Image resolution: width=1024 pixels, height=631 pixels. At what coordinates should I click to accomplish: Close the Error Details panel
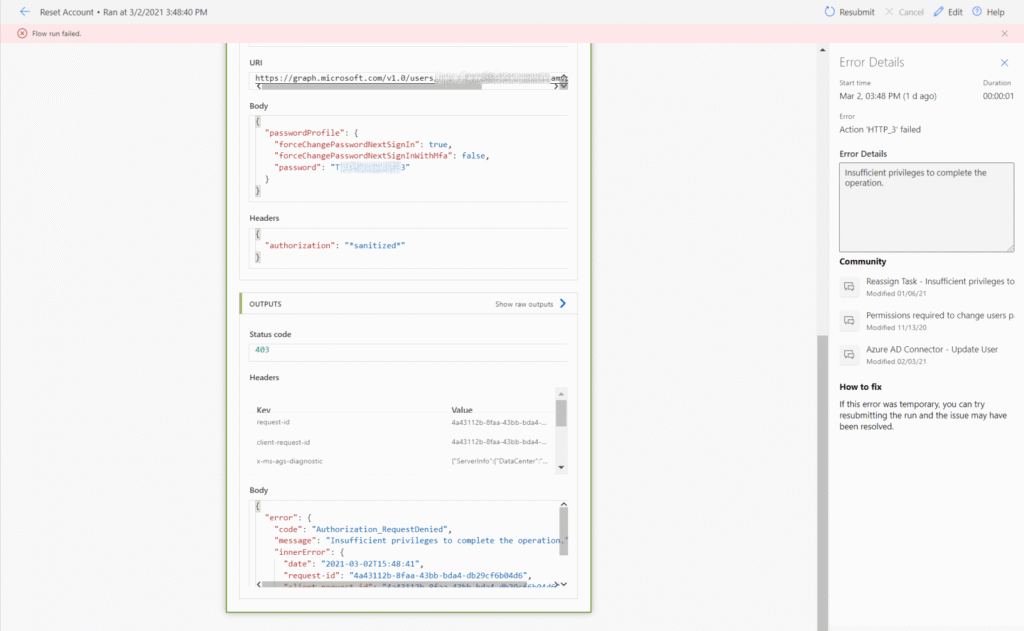(1004, 63)
